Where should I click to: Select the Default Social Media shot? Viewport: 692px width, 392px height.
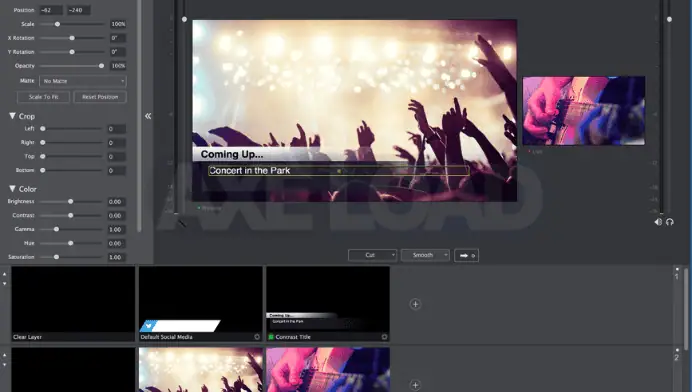(x=201, y=304)
